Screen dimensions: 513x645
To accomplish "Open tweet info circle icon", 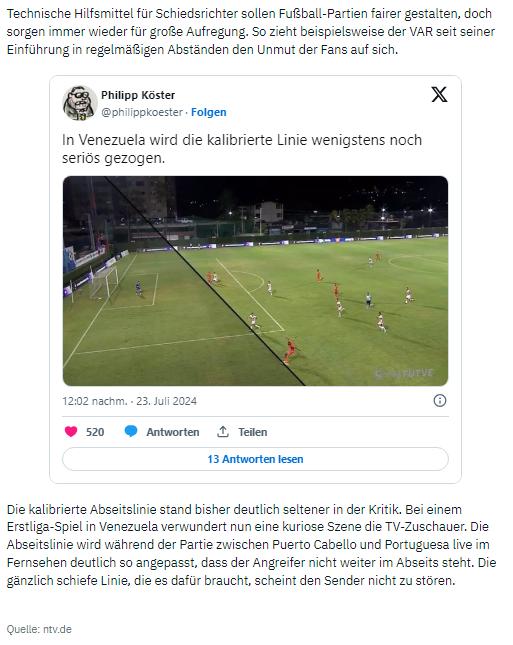I will 440,401.
